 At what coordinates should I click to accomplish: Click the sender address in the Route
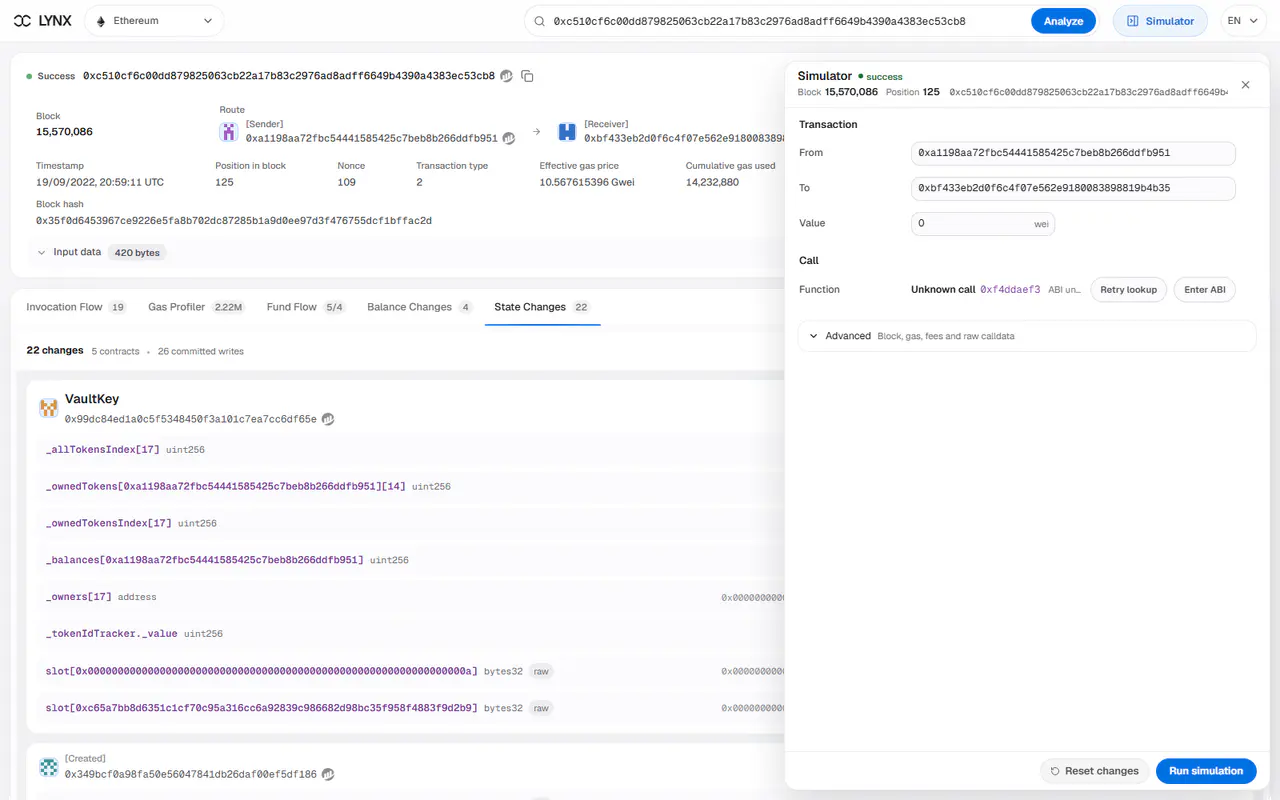[x=371, y=138]
